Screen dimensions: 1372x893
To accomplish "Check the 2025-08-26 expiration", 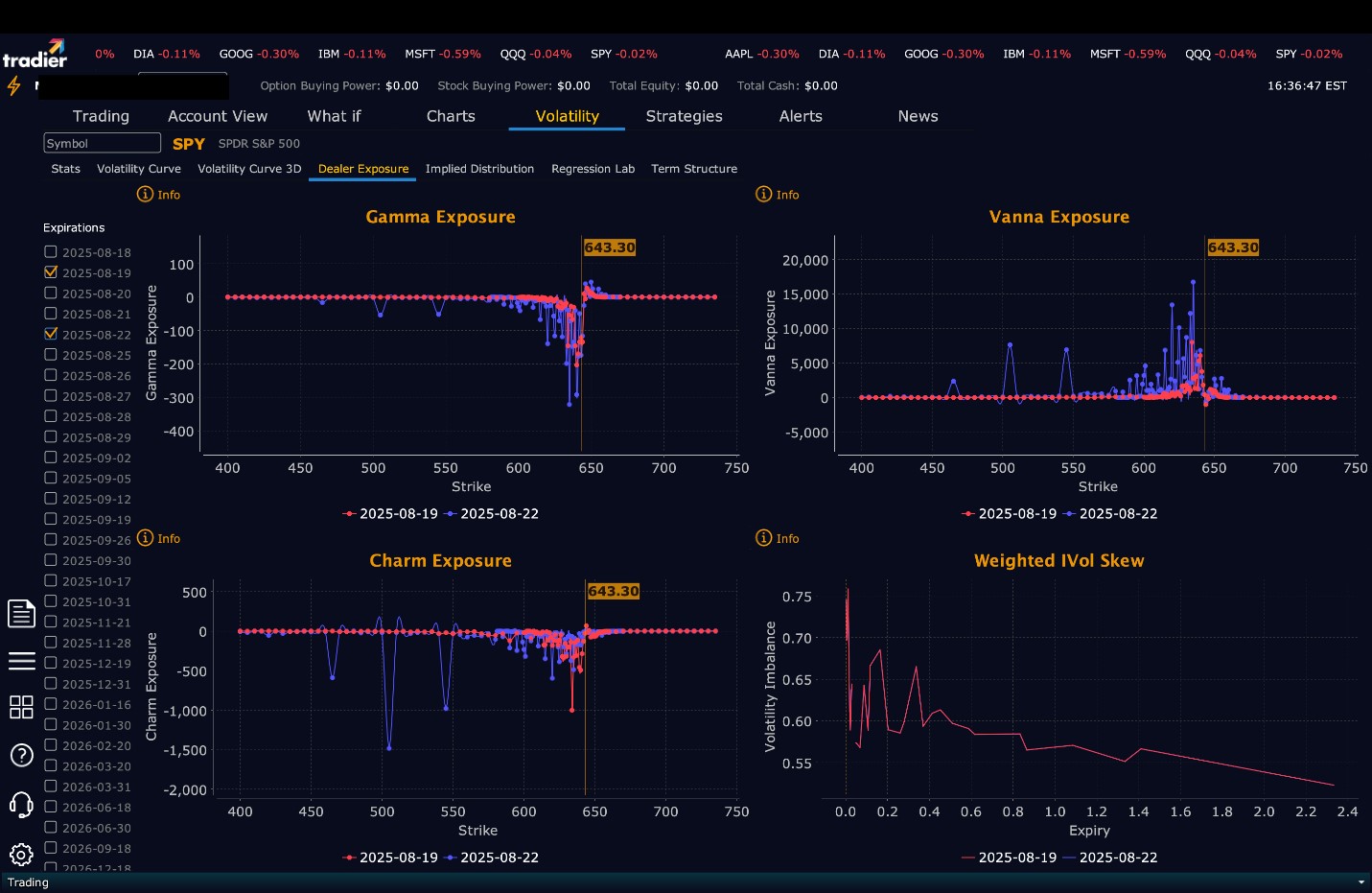I will (x=51, y=375).
